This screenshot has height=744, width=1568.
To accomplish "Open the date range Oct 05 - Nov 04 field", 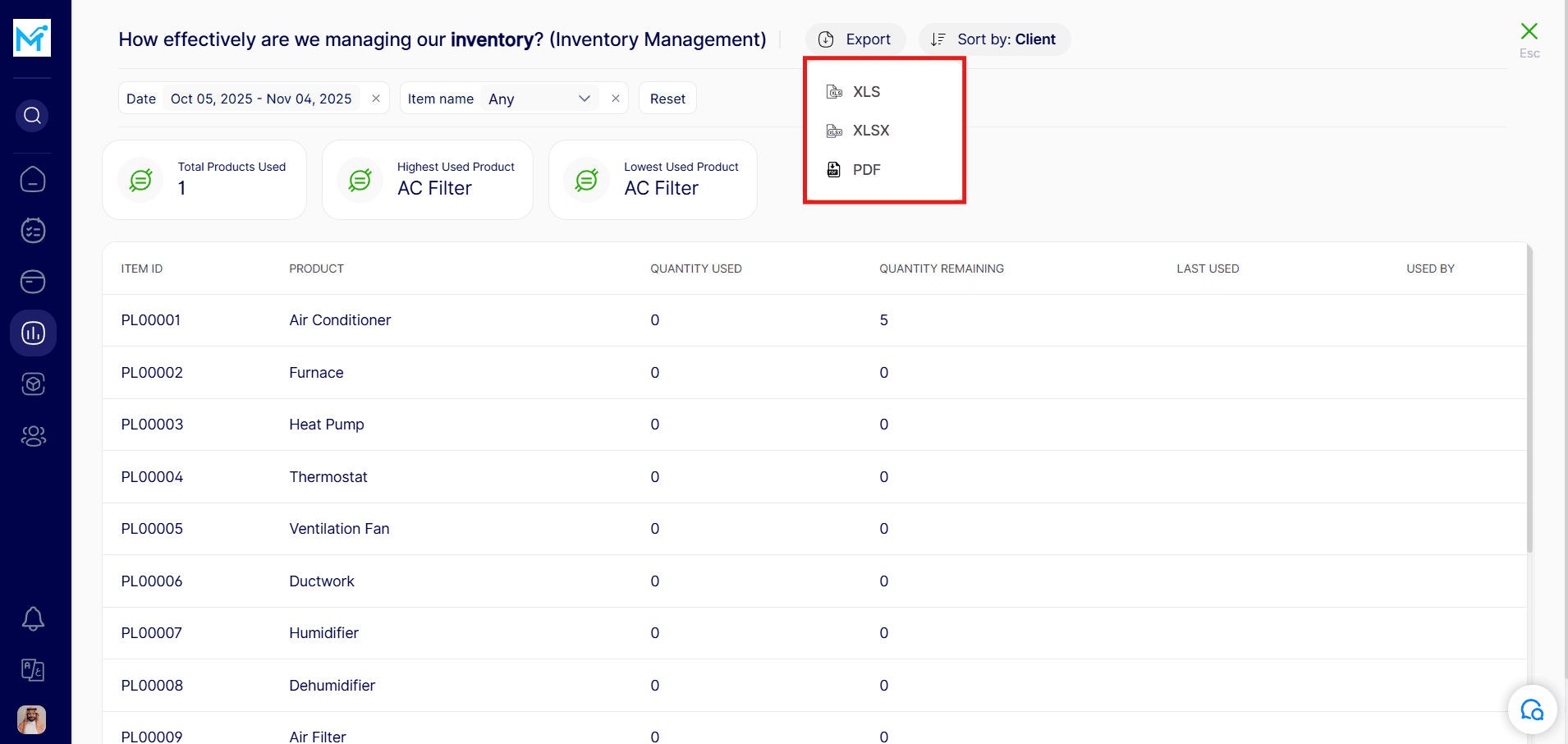I will (x=261, y=99).
